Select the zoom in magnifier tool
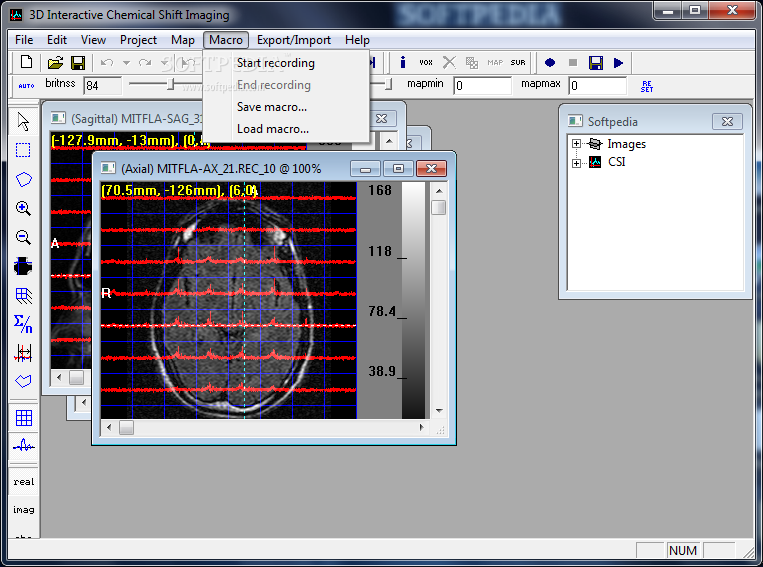This screenshot has height=567, width=763. 23,208
